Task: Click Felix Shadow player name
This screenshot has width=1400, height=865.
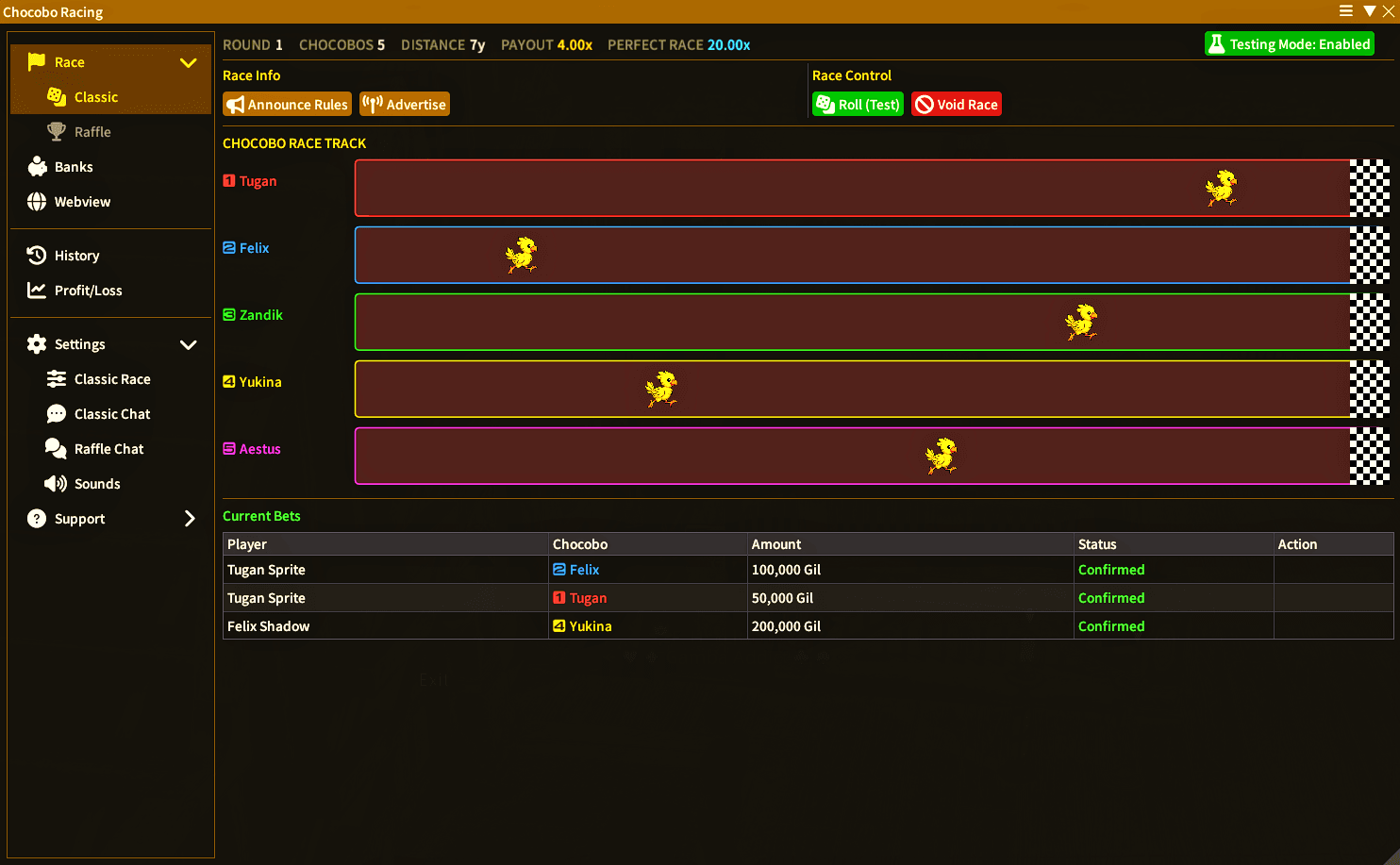Action: pos(268,626)
